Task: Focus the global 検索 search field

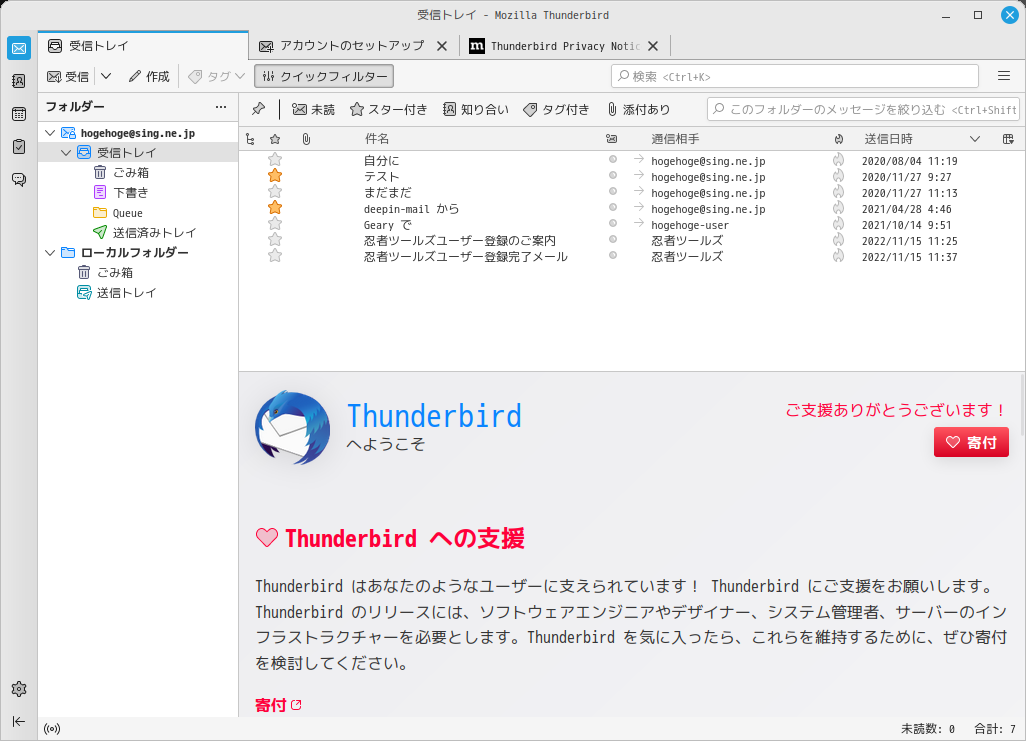Action: tap(794, 76)
